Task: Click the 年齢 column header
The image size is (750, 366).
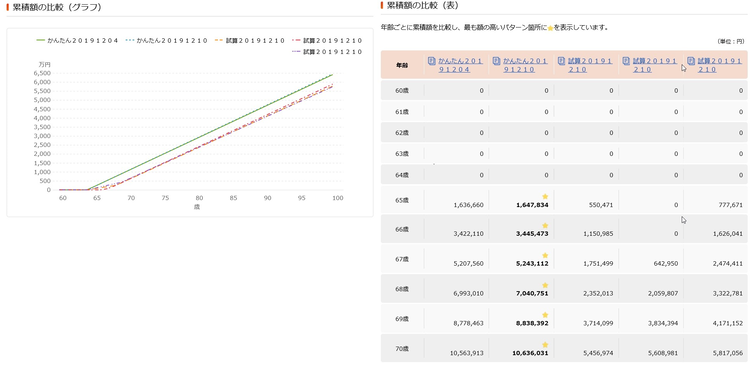Action: [402, 65]
